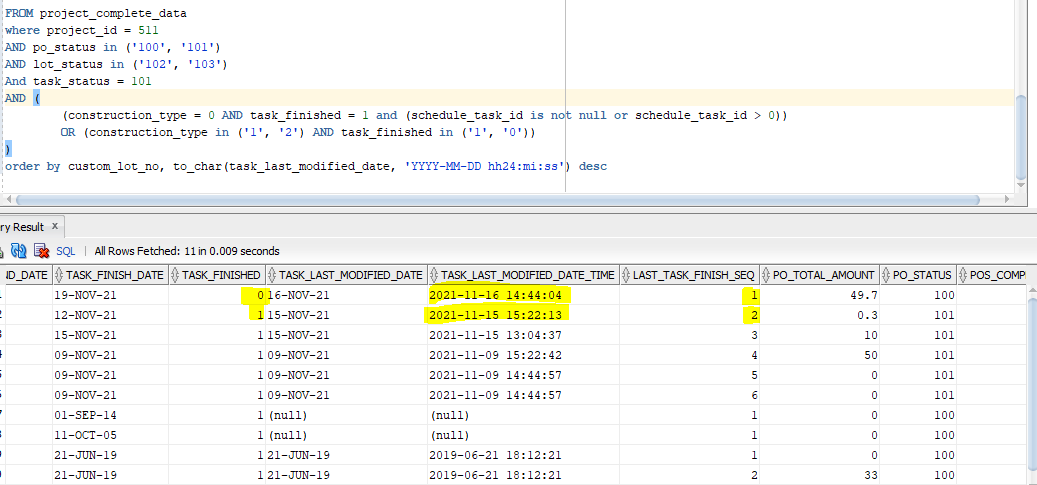The height and width of the screenshot is (485, 1037).
Task: Select TASK_FINISH_DATE column header
Action: [x=110, y=275]
